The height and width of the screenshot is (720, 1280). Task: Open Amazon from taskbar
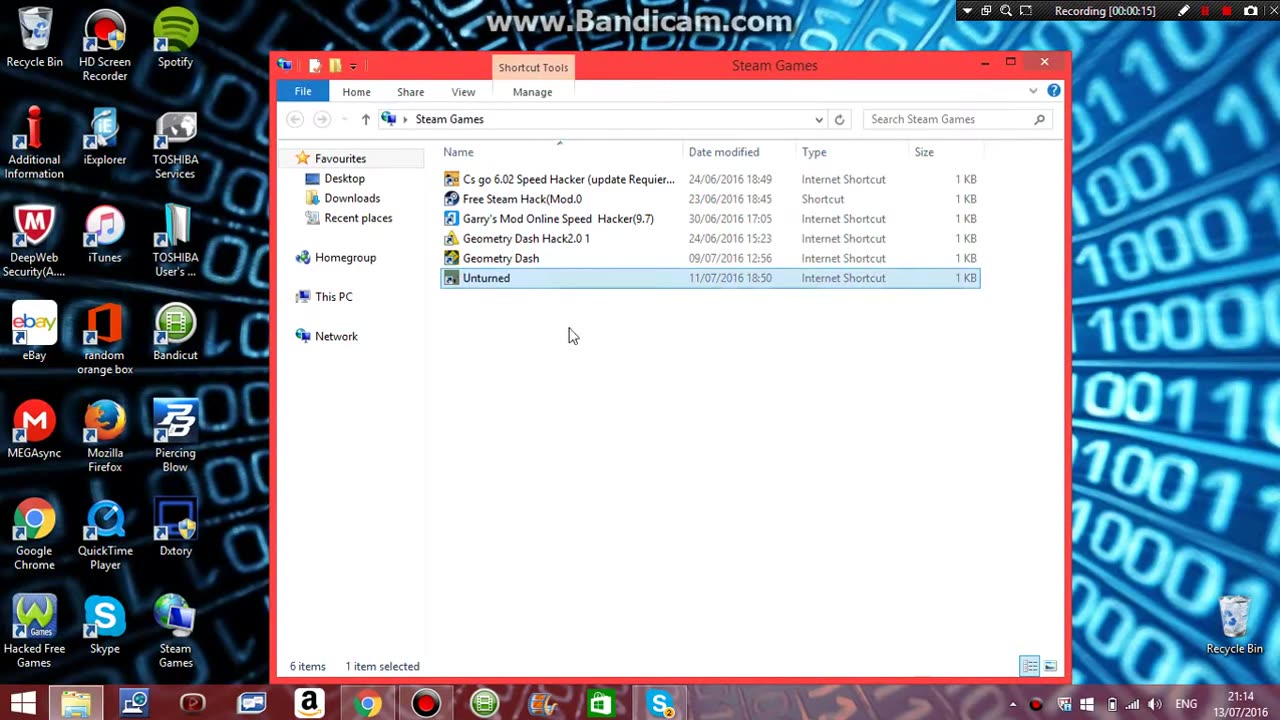tap(309, 704)
